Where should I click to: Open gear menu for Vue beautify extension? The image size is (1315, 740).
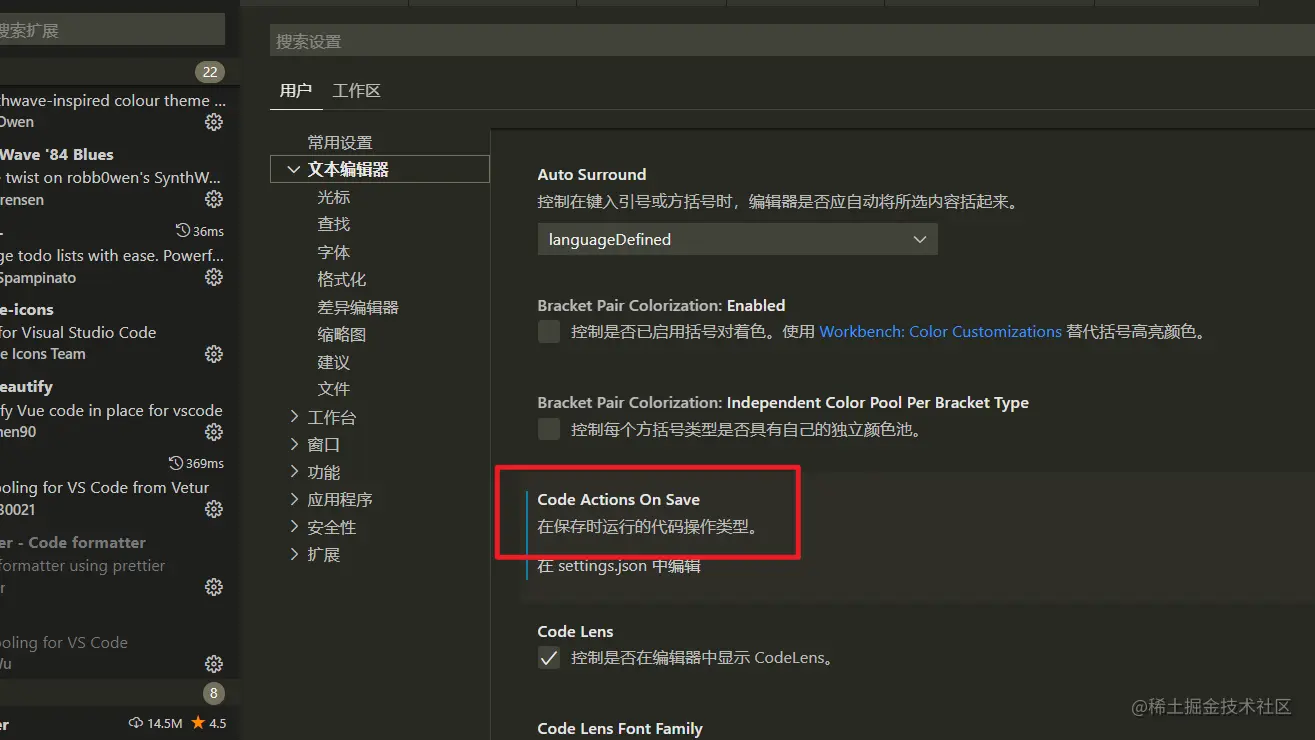tap(214, 432)
